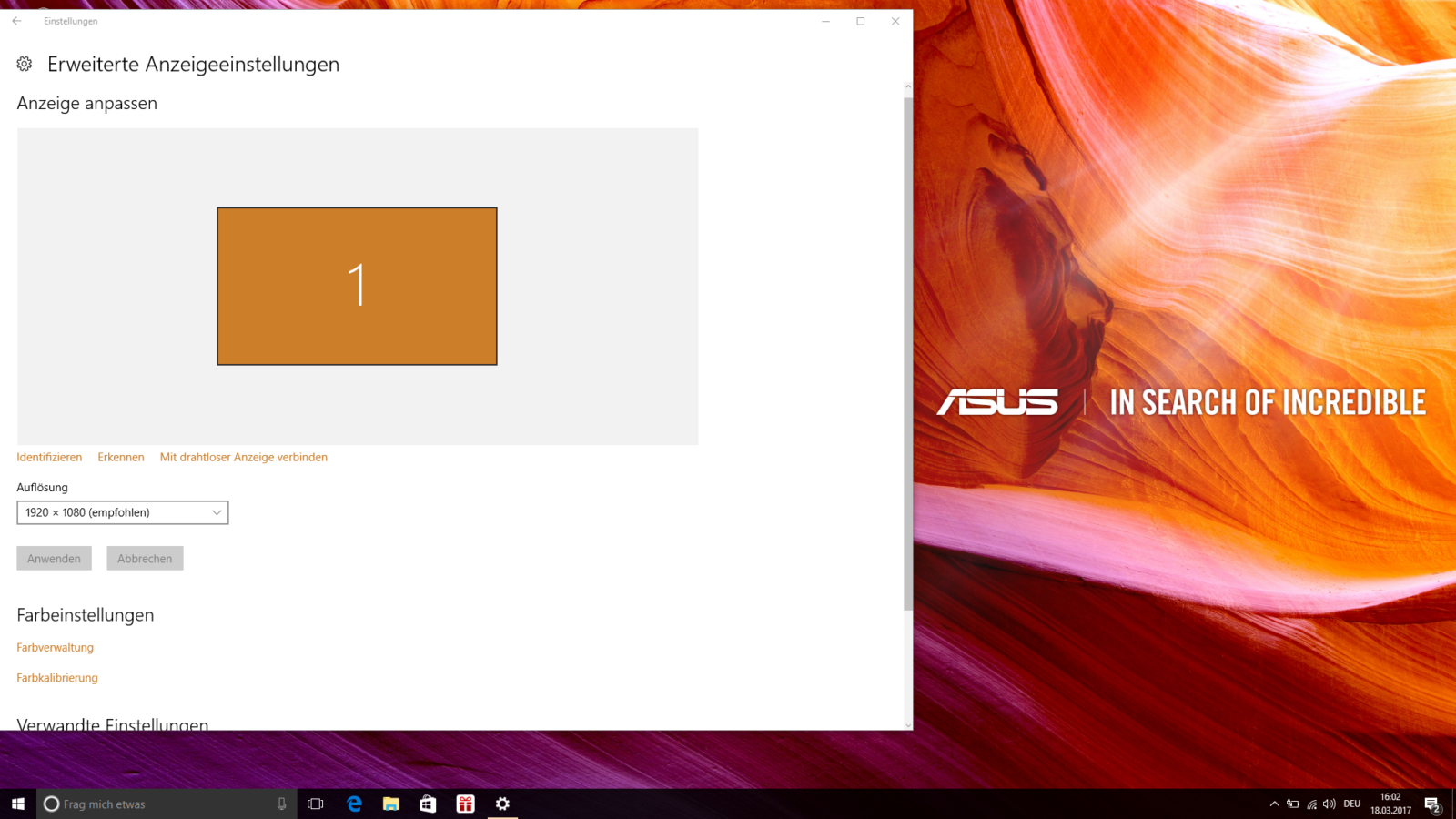Click the battery status tray icon

[1293, 804]
